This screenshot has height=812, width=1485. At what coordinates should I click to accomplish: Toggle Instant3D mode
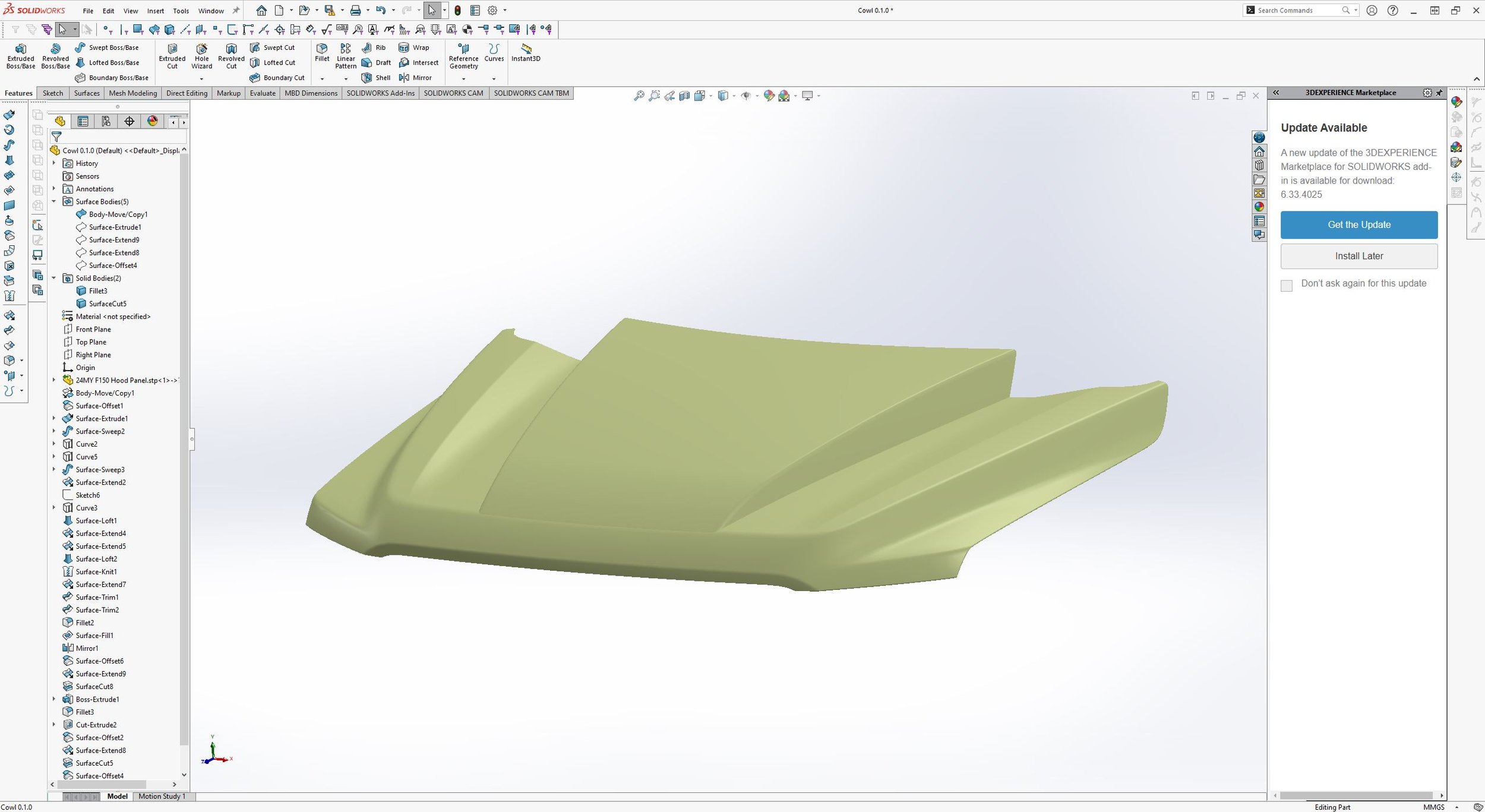[526, 52]
